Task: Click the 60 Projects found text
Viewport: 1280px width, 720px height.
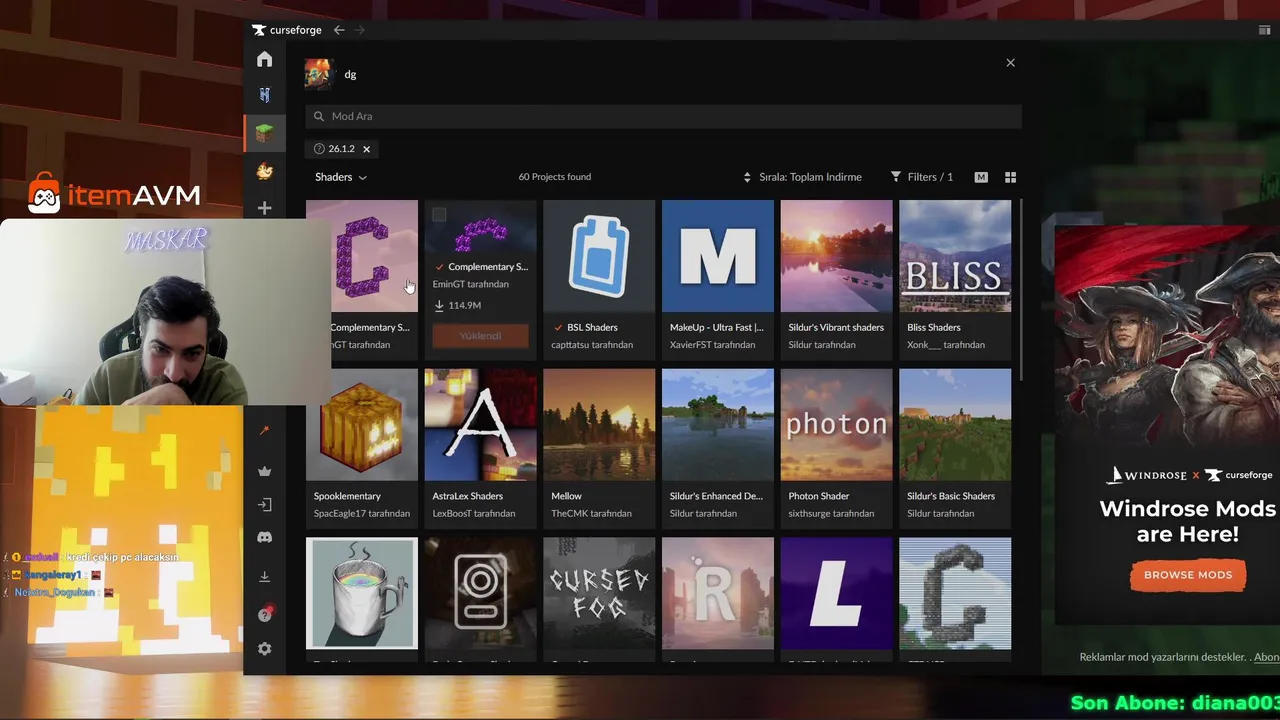Action: (555, 177)
